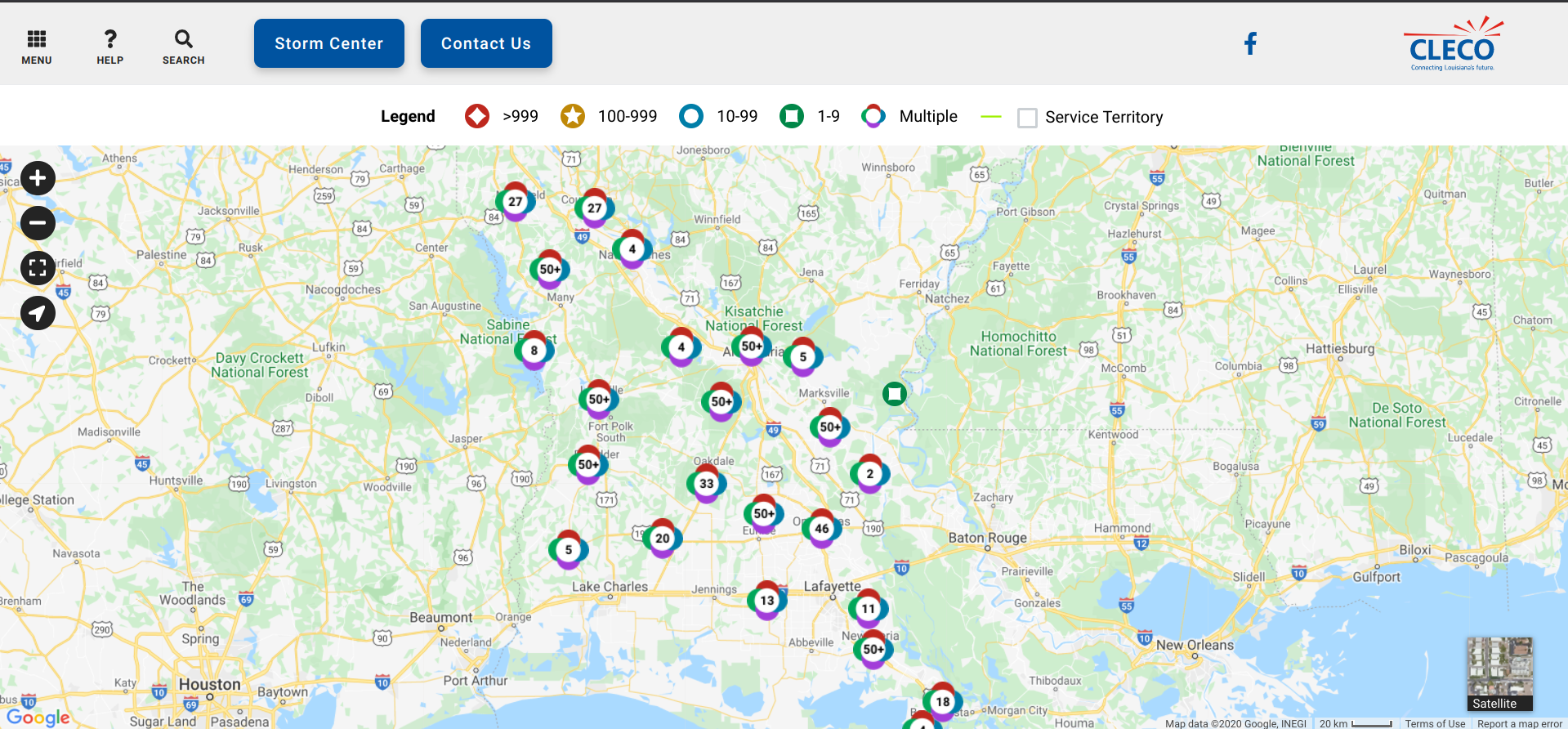Select the 46 outage cluster marker

click(x=822, y=529)
